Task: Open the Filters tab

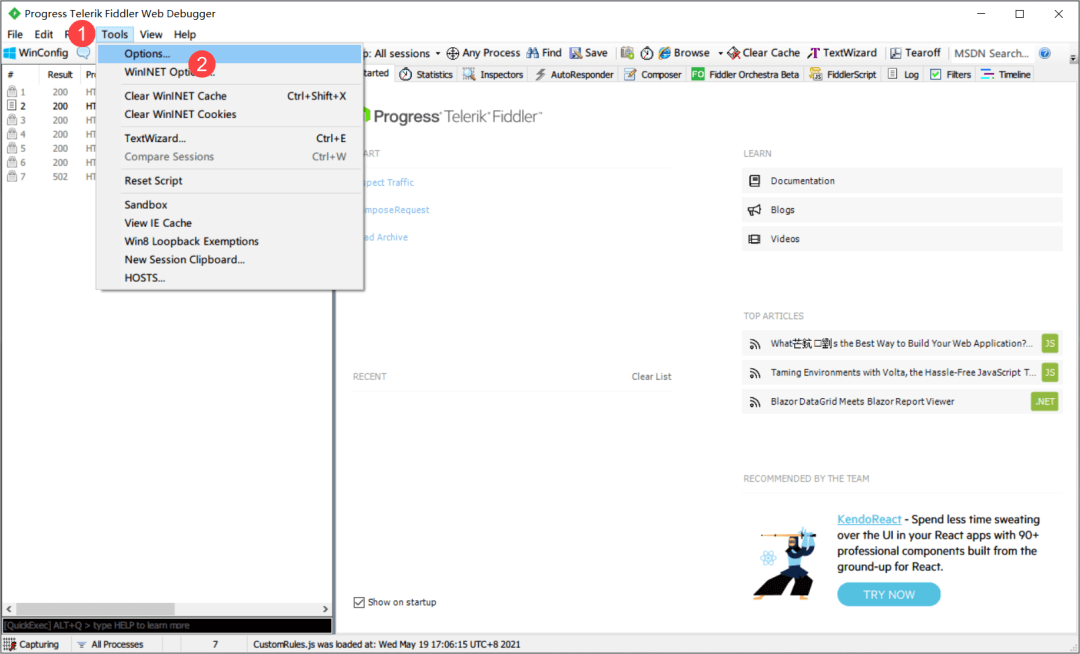Action: 951,74
